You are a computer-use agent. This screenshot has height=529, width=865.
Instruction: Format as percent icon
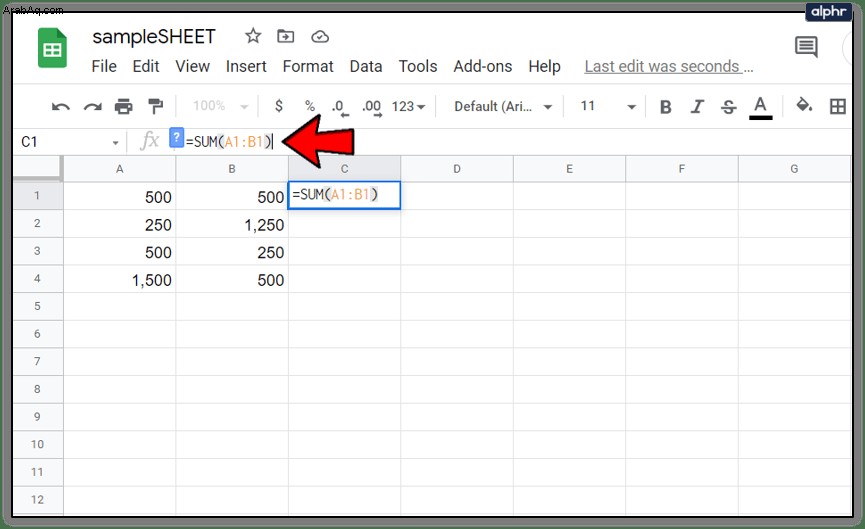pos(309,105)
